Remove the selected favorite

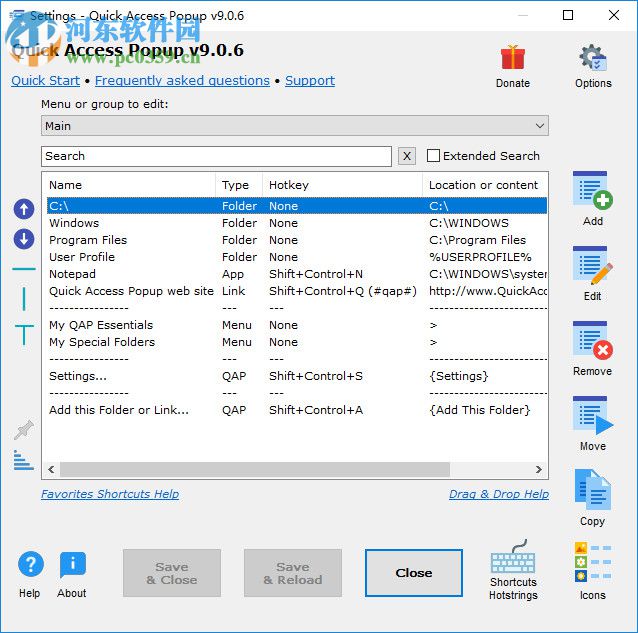pos(593,341)
